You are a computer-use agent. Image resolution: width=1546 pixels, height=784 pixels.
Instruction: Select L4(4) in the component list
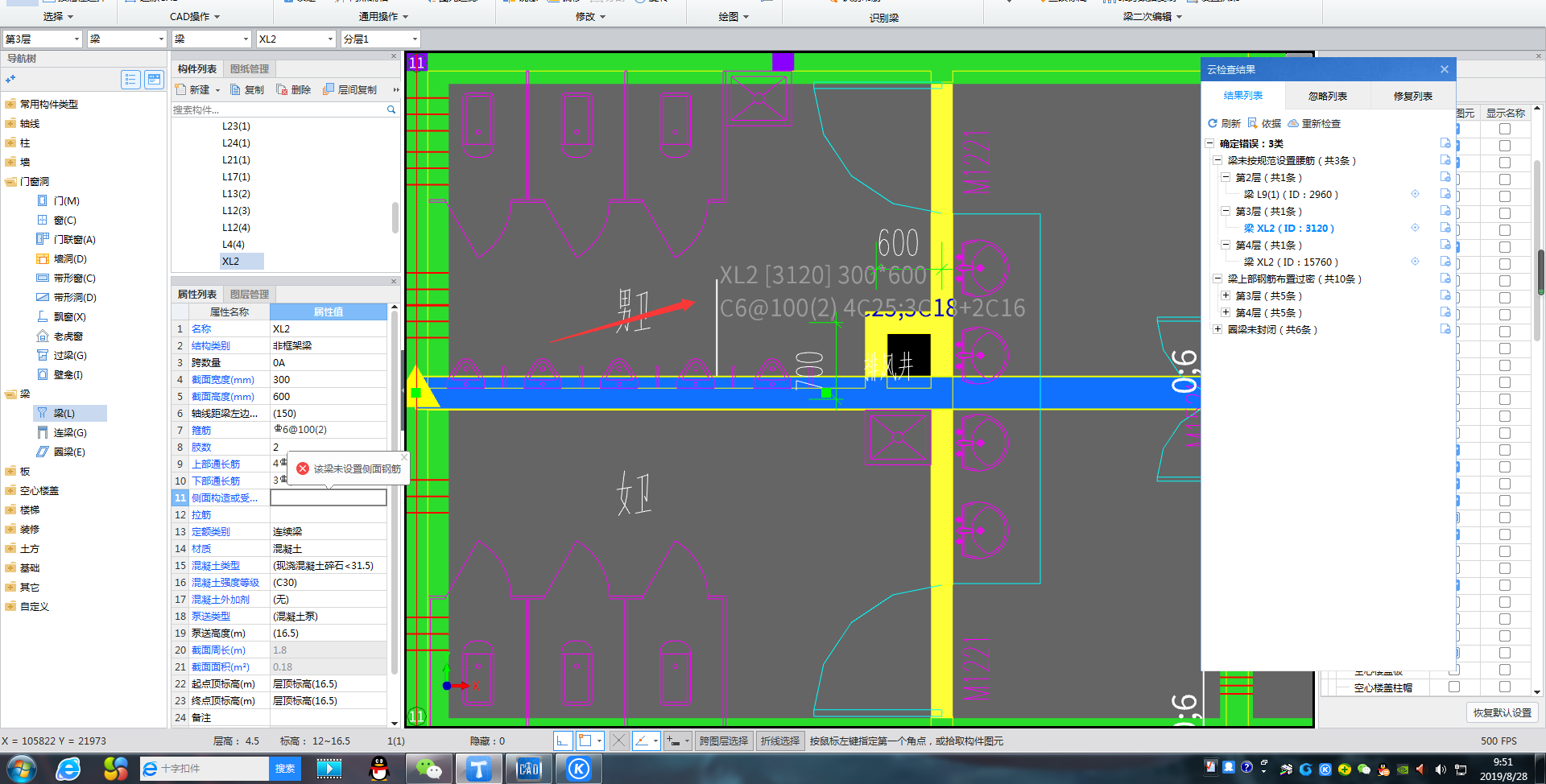[x=234, y=244]
